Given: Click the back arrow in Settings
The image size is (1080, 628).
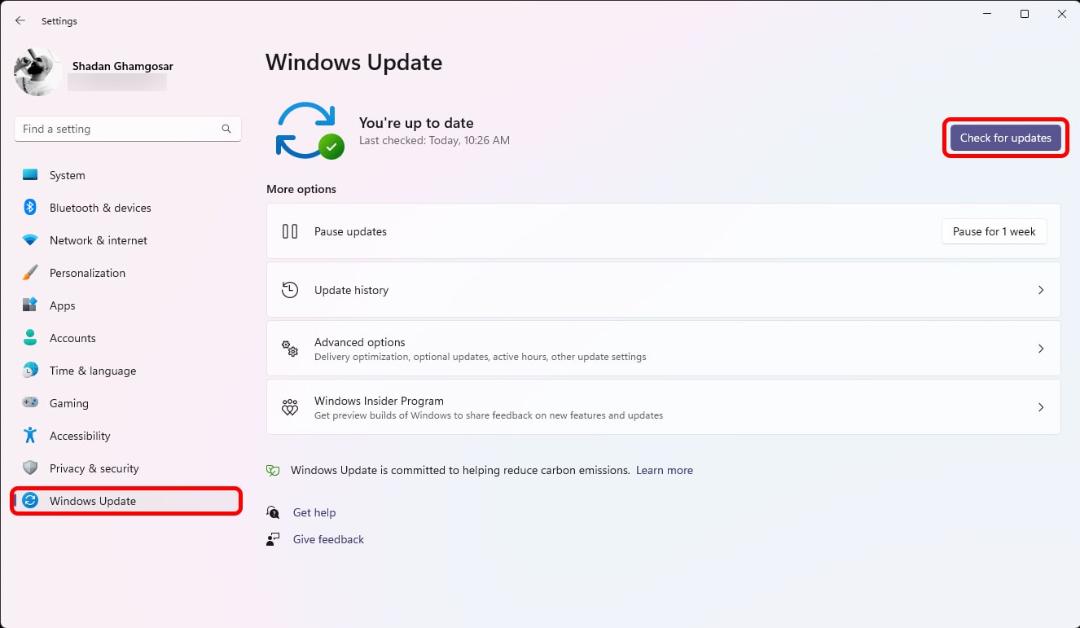Looking at the screenshot, I should 20,21.
